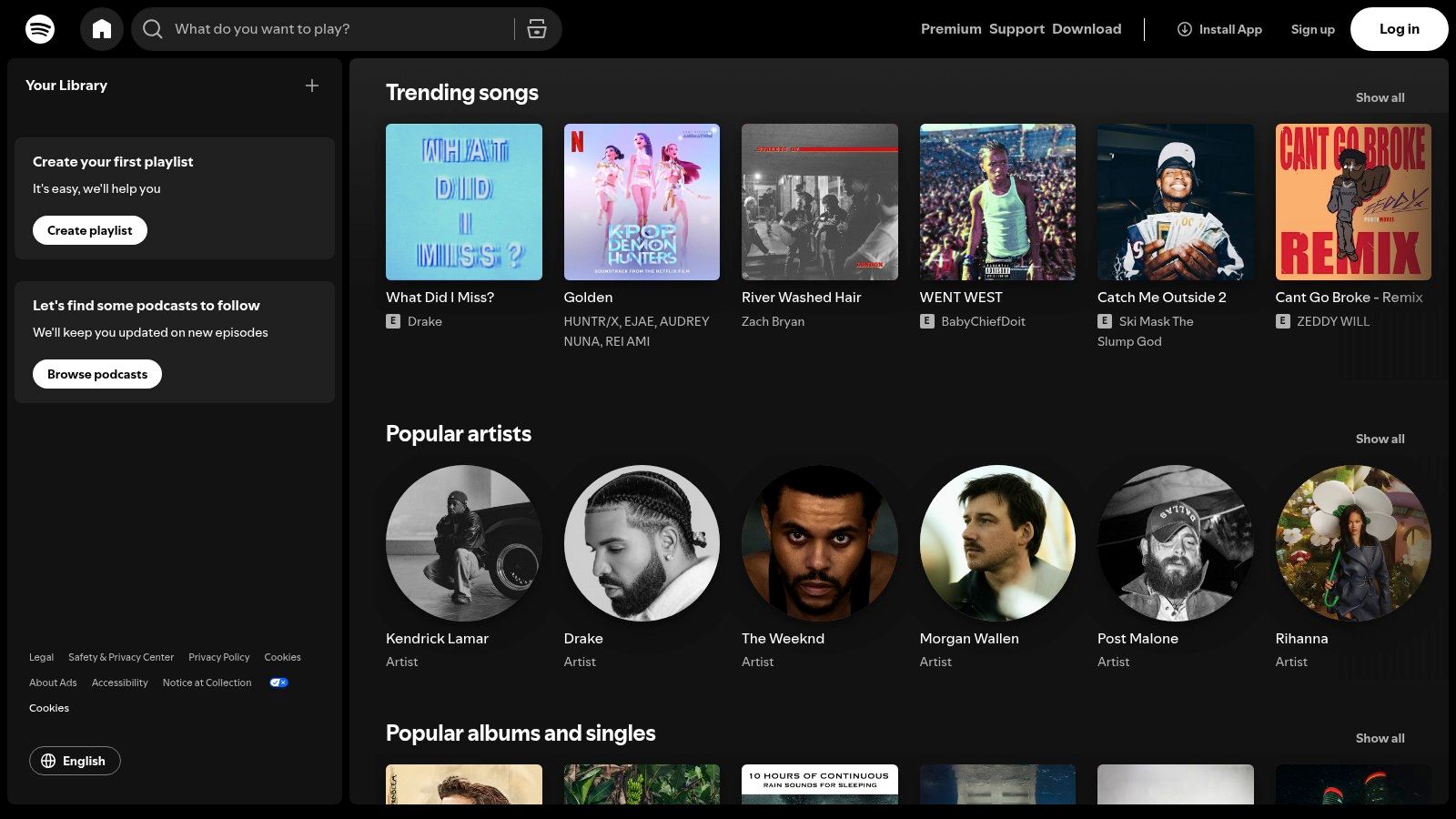
Task: Click Popular artists heading
Action: click(459, 434)
